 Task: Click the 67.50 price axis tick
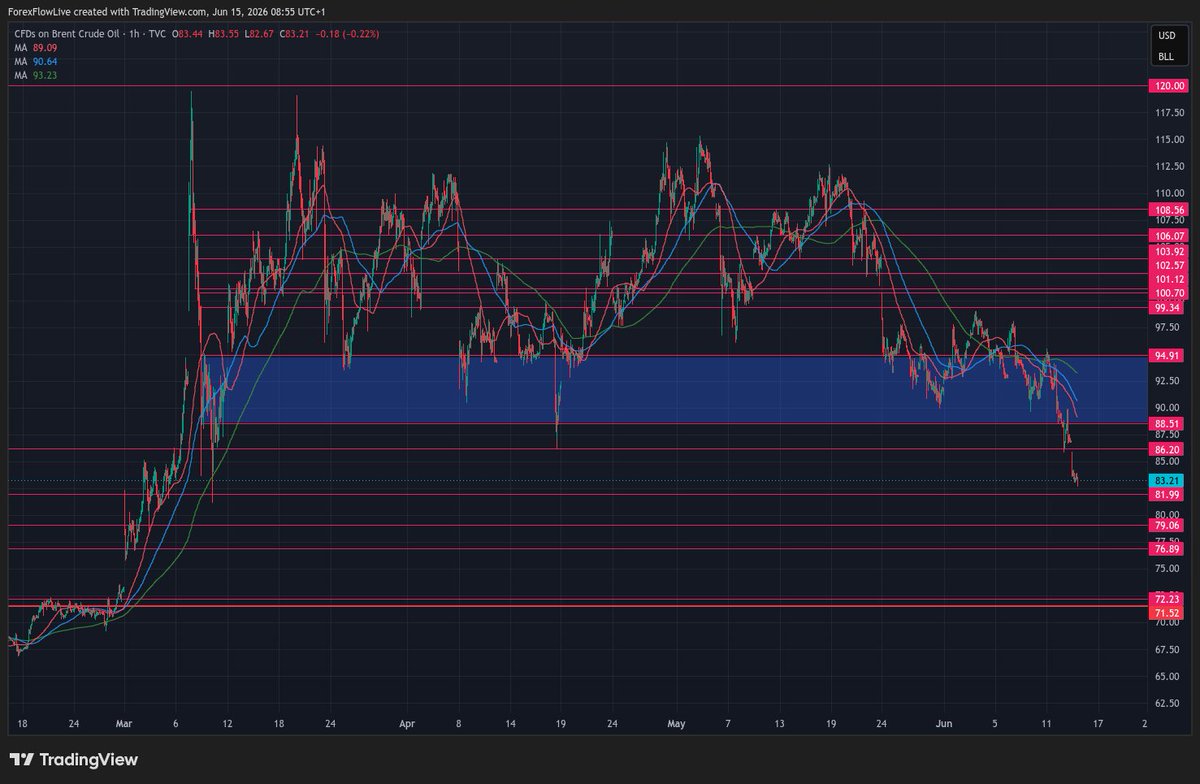tap(1169, 649)
